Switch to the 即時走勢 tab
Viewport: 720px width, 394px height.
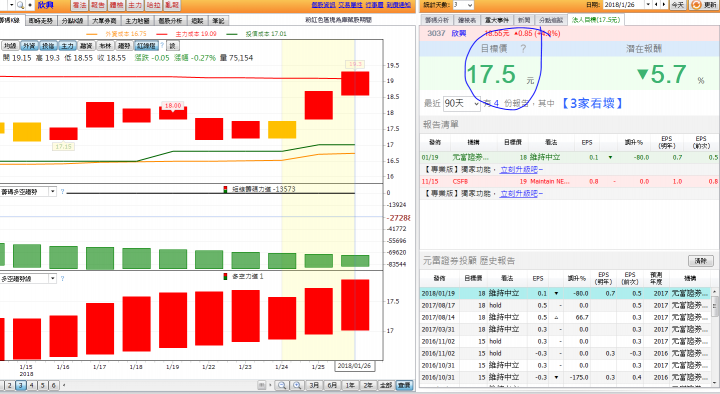click(x=40, y=21)
